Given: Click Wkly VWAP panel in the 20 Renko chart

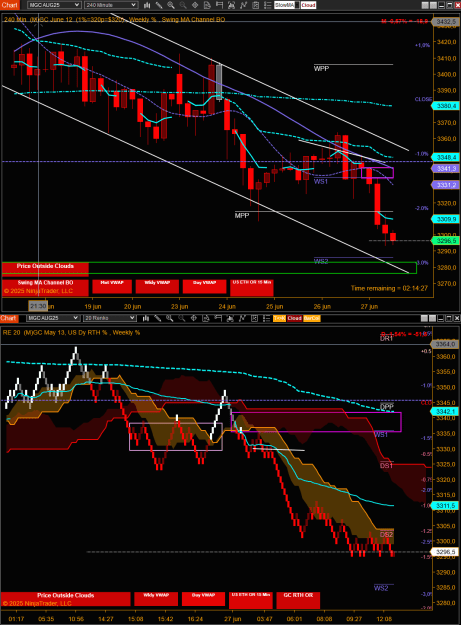Looking at the screenshot, I should pyautogui.click(x=156, y=599).
